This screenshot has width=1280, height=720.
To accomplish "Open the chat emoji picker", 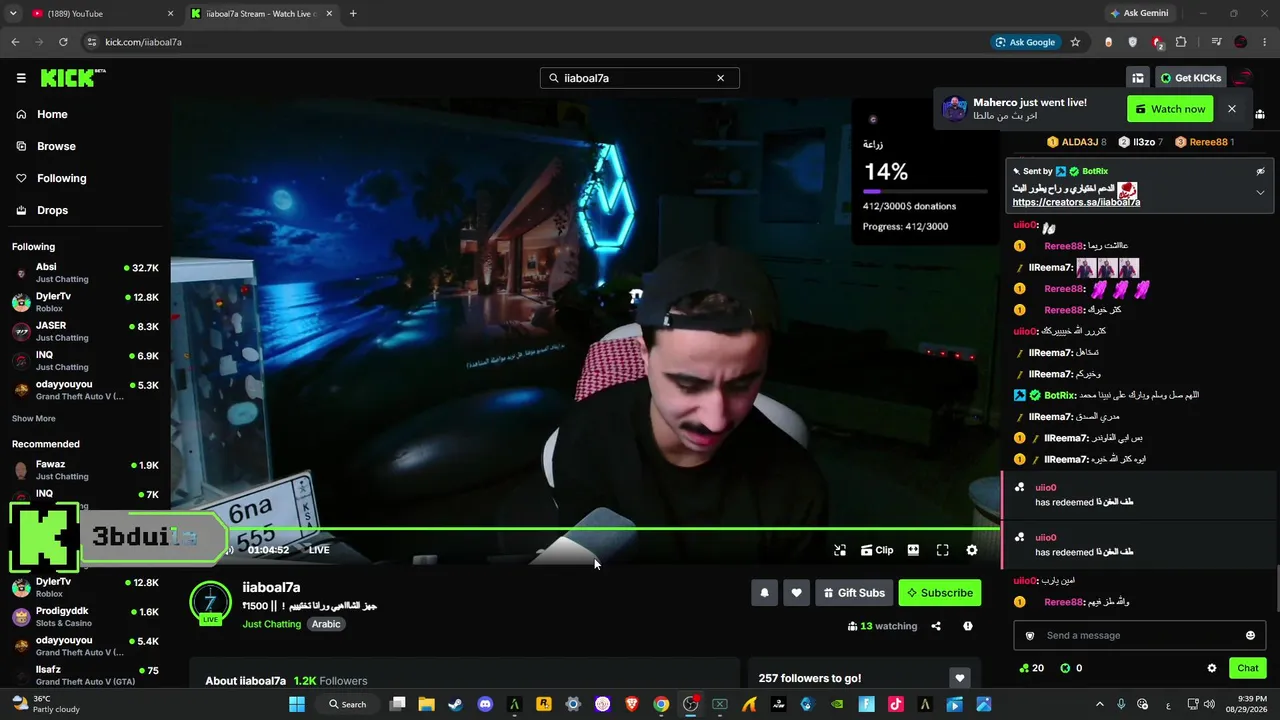I will pos(1250,636).
